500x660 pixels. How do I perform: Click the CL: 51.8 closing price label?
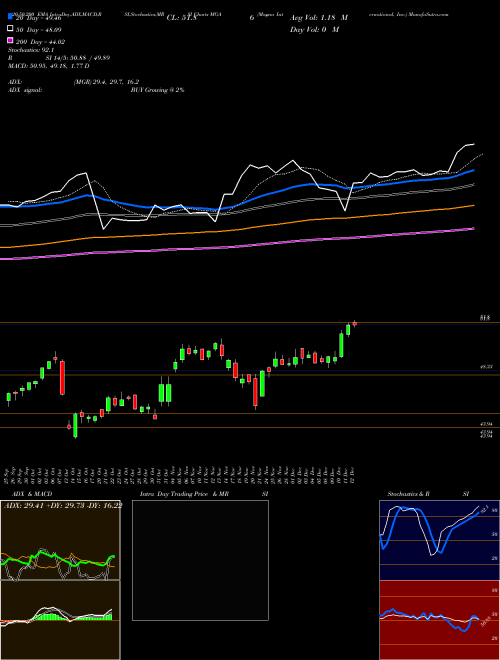(182, 18)
